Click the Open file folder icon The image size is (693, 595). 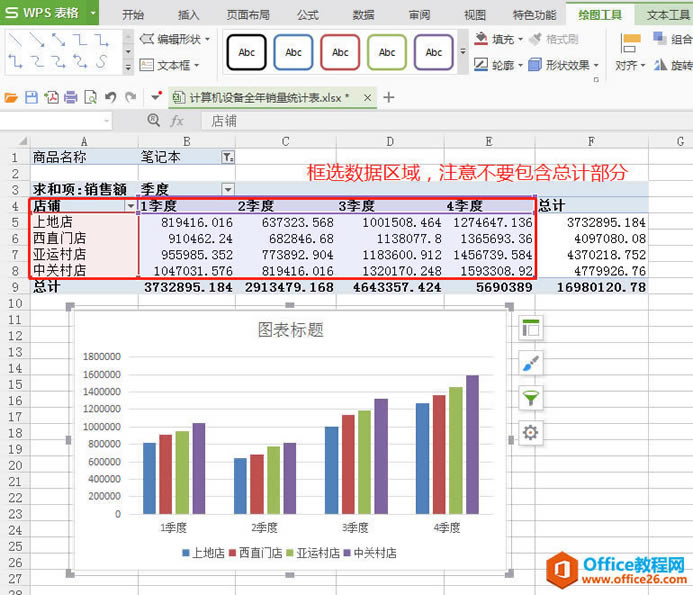[11, 98]
